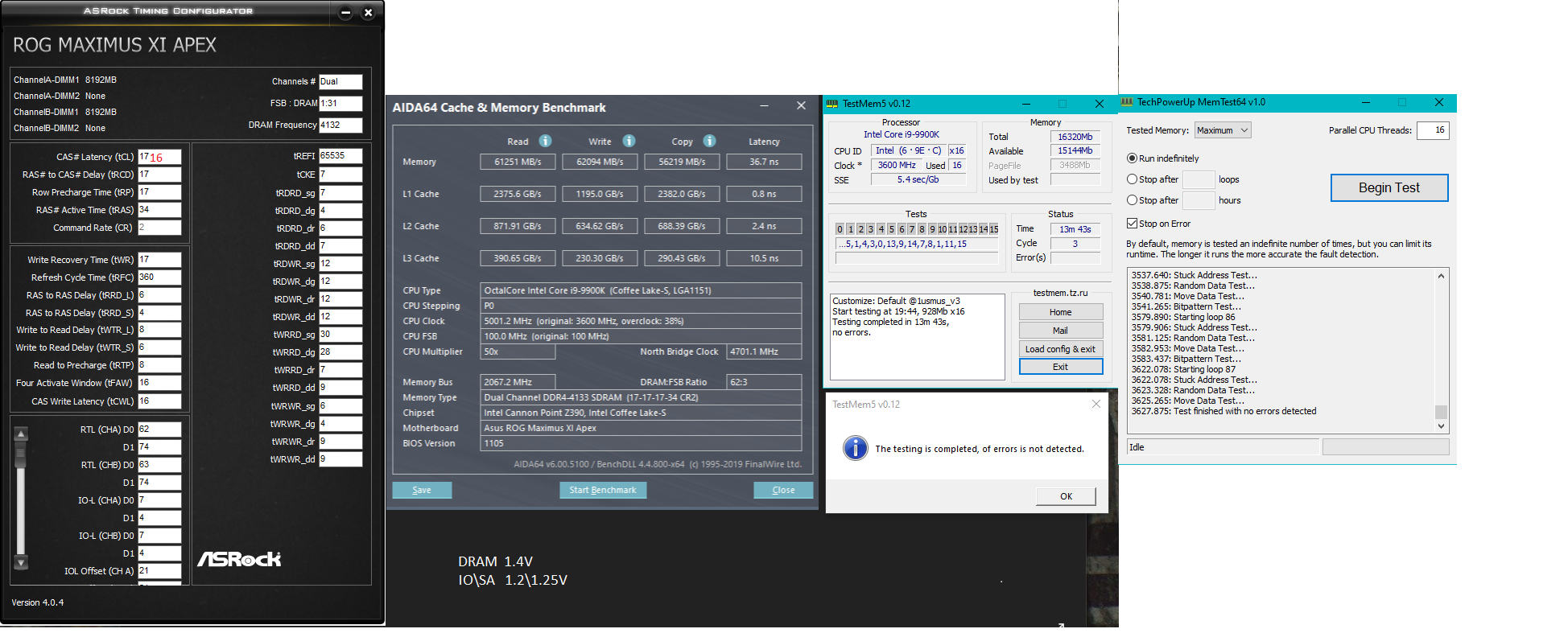Click AIDA64 L3 Cache Copy value 290.43 GB/s
Screen dimensions: 1568x633
click(x=682, y=258)
